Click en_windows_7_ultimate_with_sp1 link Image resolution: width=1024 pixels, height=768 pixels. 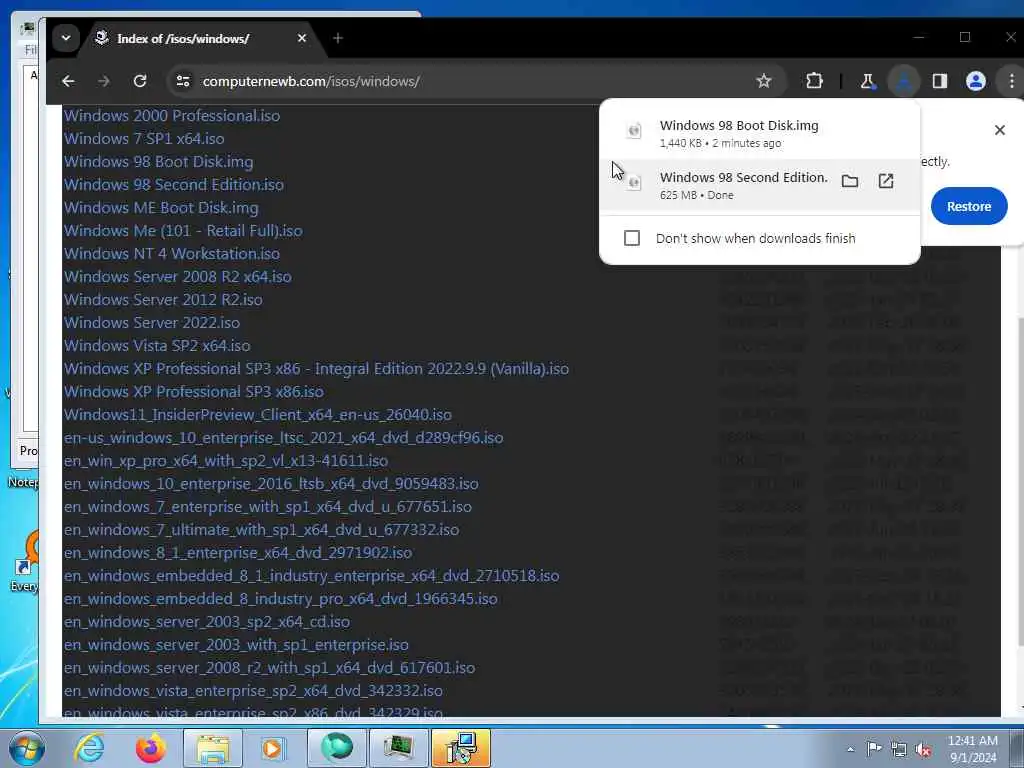click(261, 530)
